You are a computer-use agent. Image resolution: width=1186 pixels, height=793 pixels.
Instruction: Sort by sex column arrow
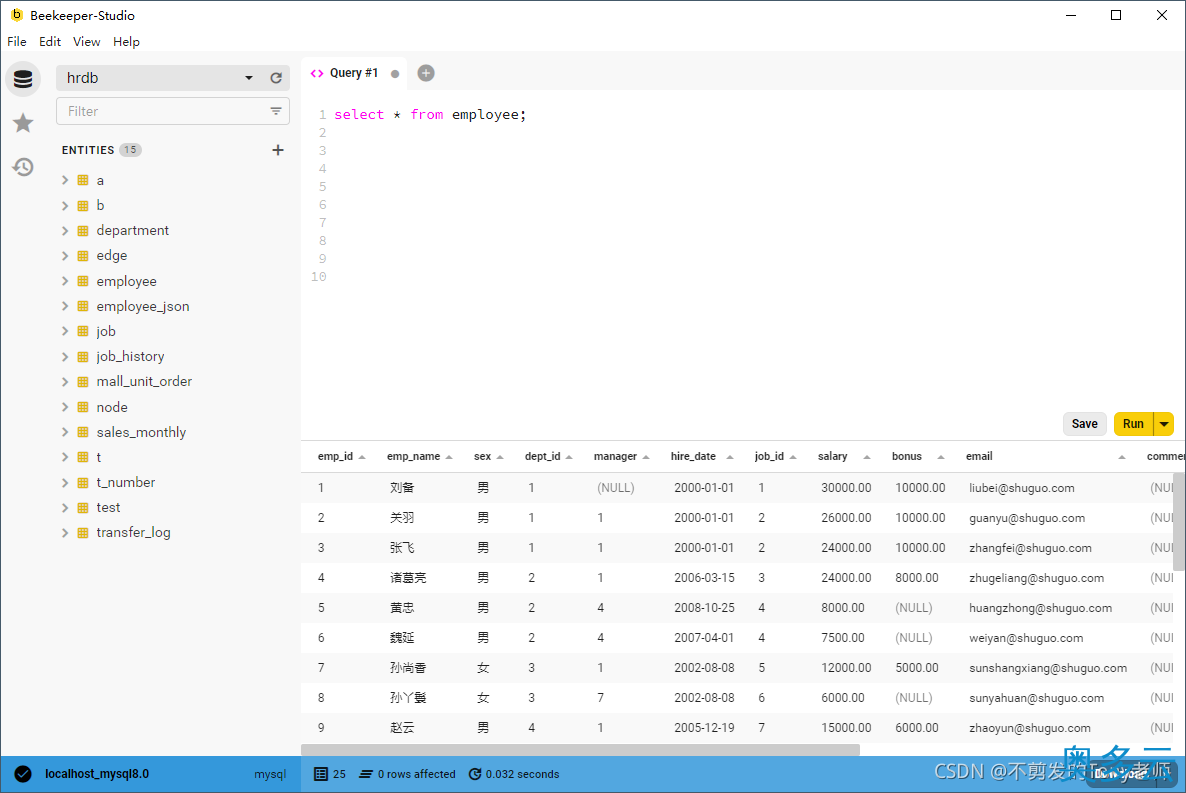click(x=500, y=457)
